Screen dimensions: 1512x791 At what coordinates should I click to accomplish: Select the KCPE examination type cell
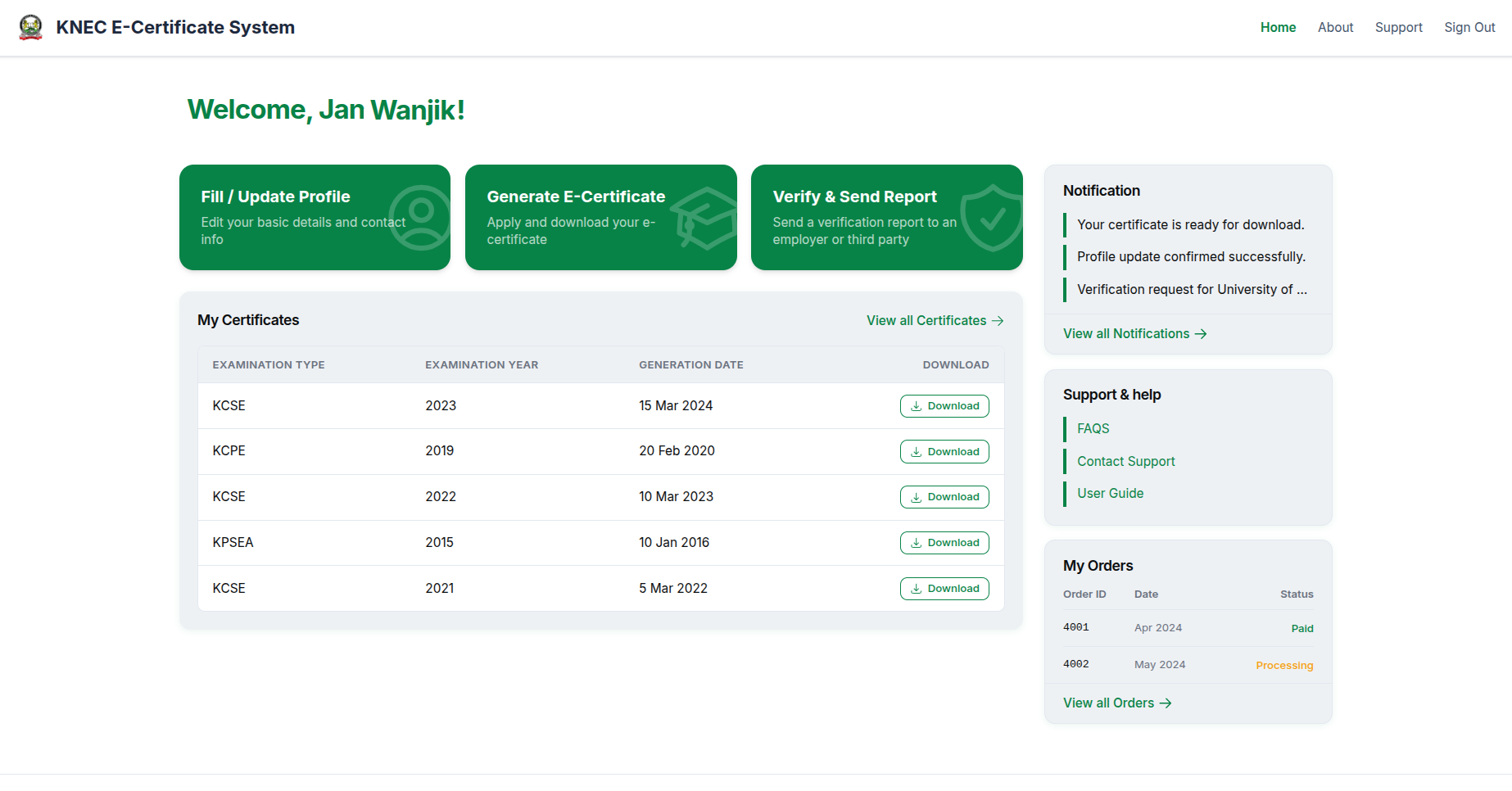[x=229, y=451]
